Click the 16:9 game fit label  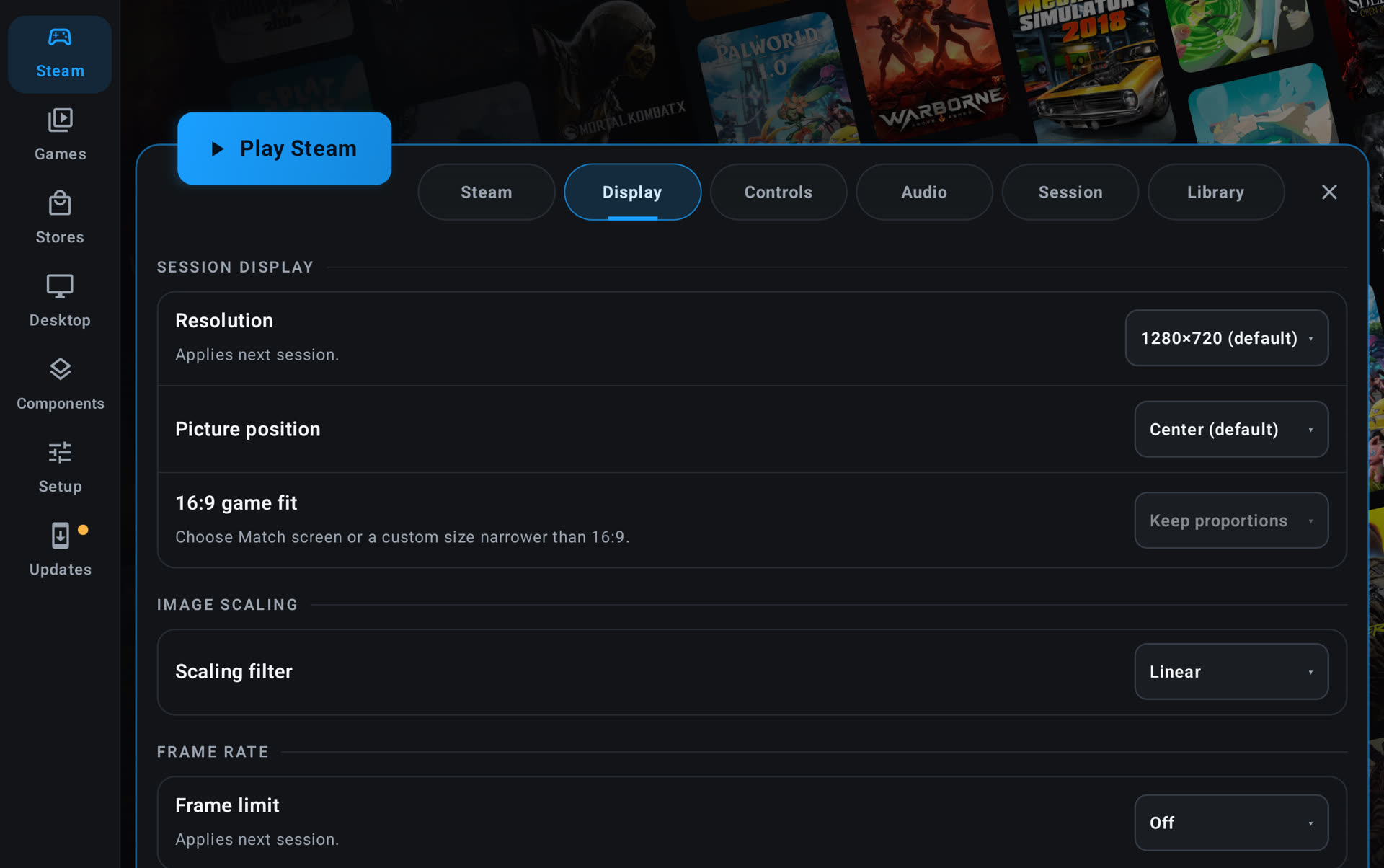236,503
